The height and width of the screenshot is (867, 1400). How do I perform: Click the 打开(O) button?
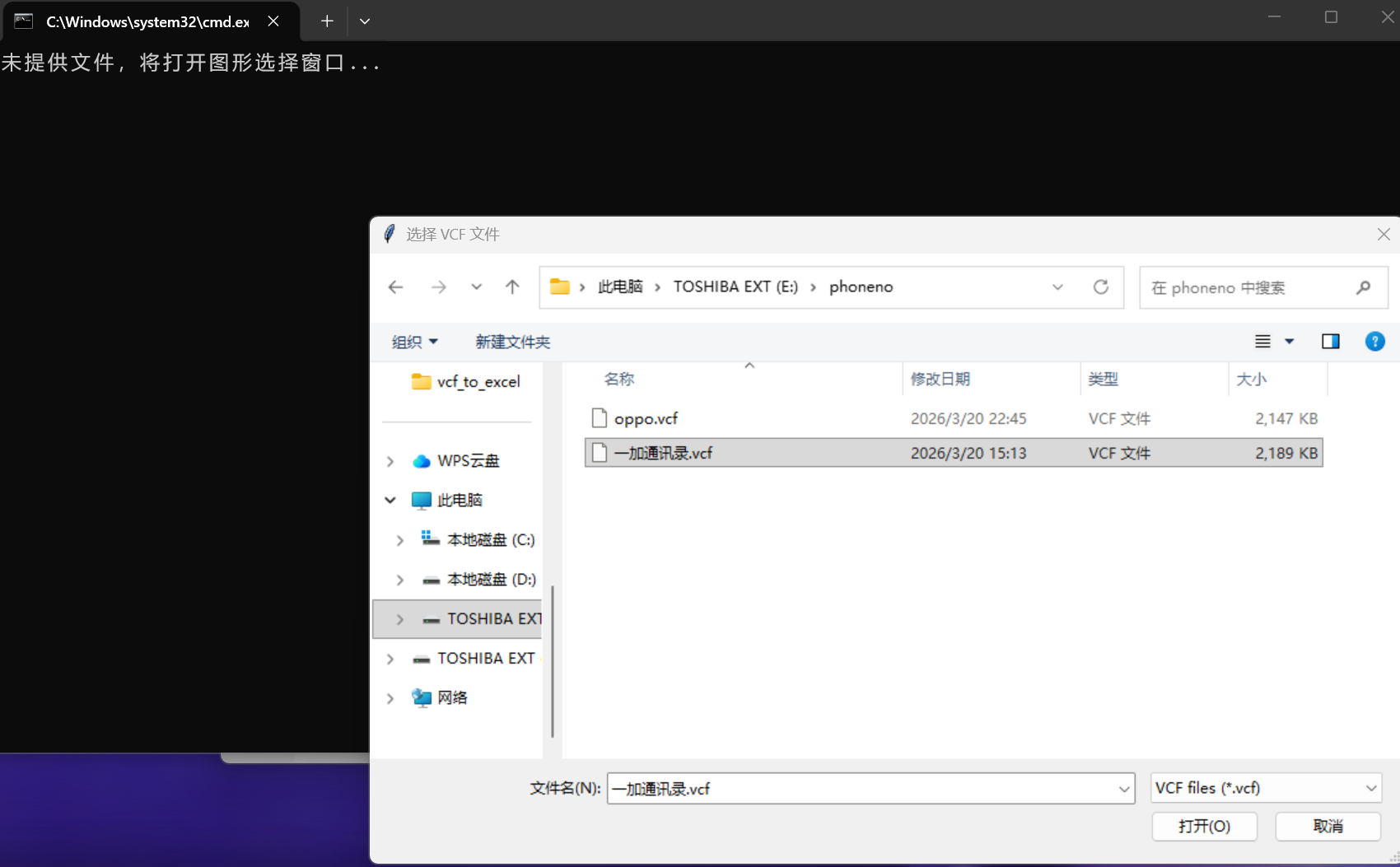coord(1204,827)
